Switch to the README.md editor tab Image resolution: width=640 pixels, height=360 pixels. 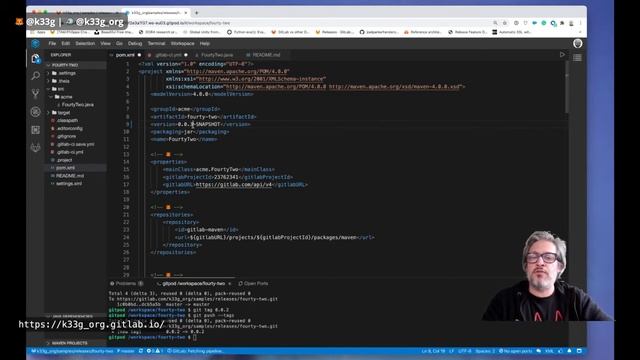(x=266, y=55)
